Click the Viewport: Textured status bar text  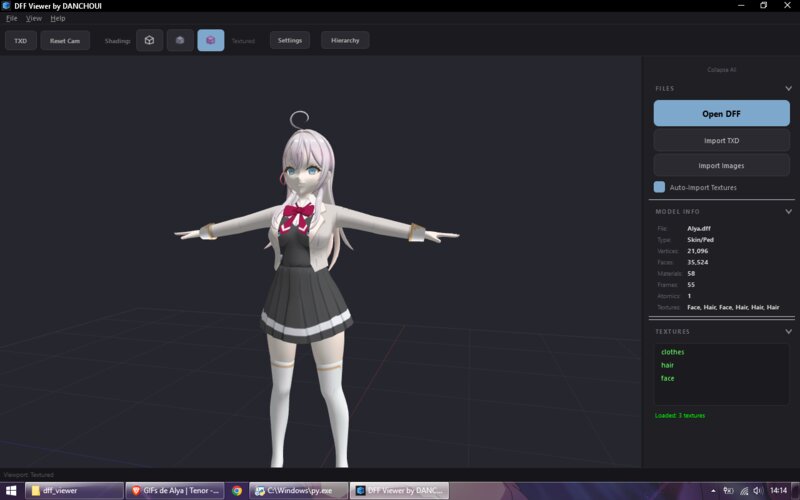coord(29,475)
